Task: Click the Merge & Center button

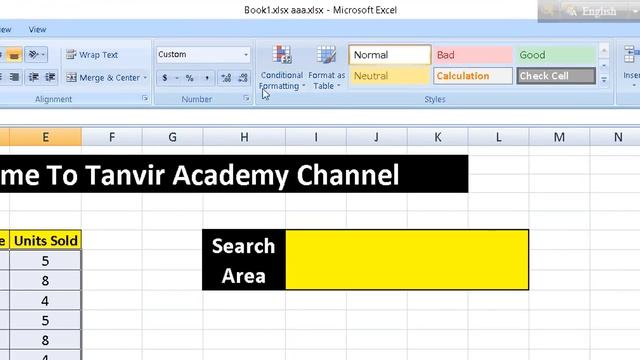Action: [103, 78]
